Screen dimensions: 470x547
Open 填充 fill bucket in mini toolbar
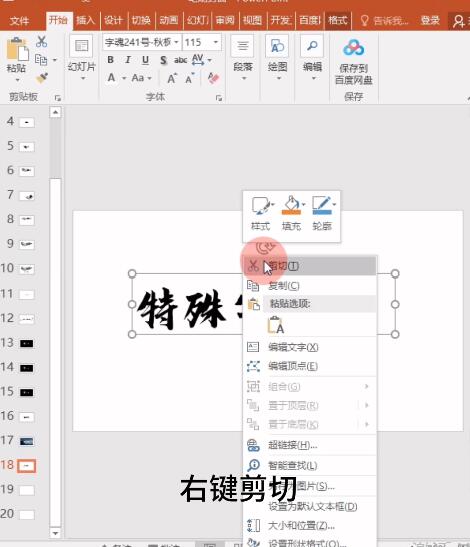coord(292,213)
